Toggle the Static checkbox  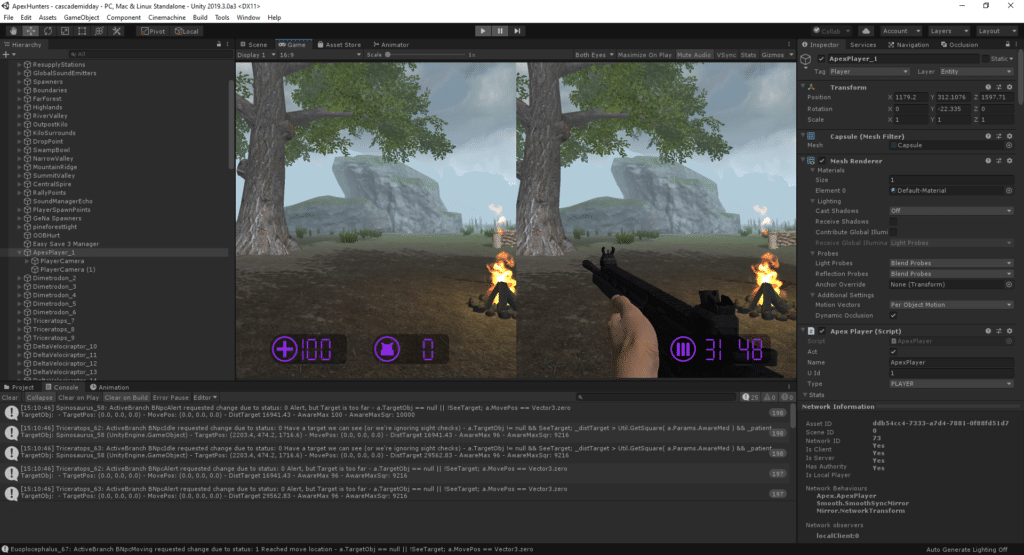986,59
